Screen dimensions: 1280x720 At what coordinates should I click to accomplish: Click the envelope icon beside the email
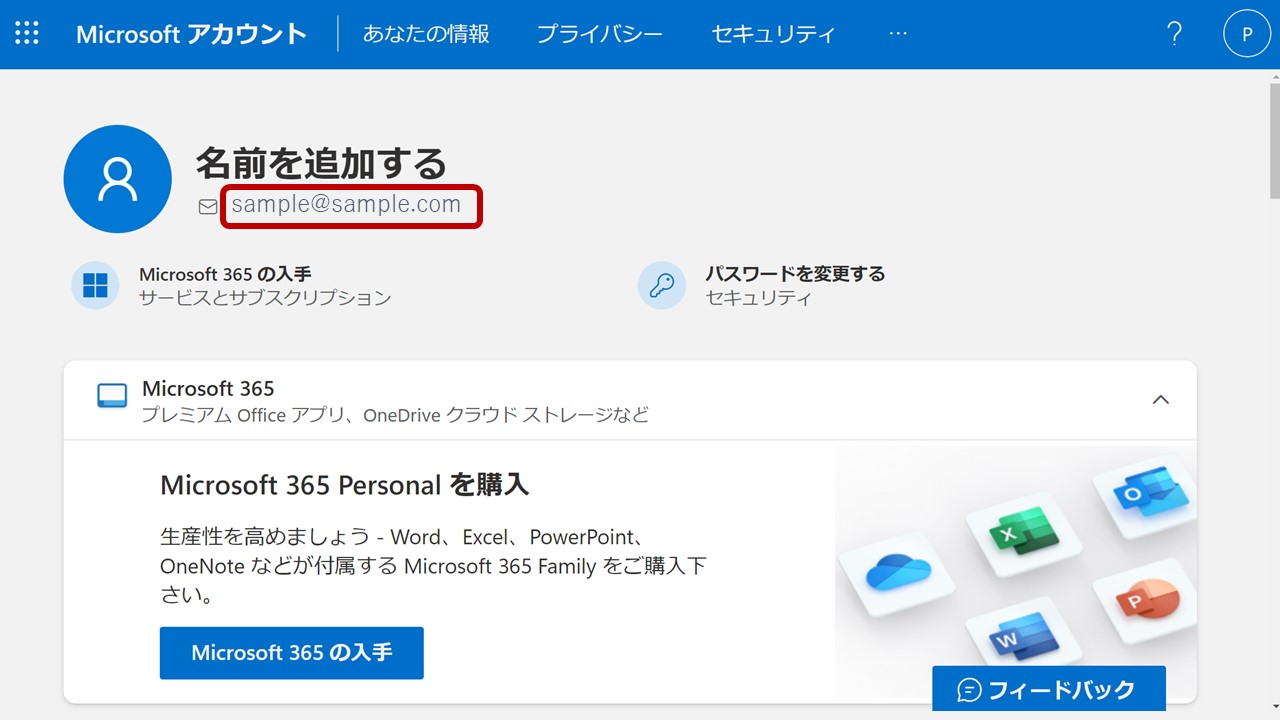(208, 207)
